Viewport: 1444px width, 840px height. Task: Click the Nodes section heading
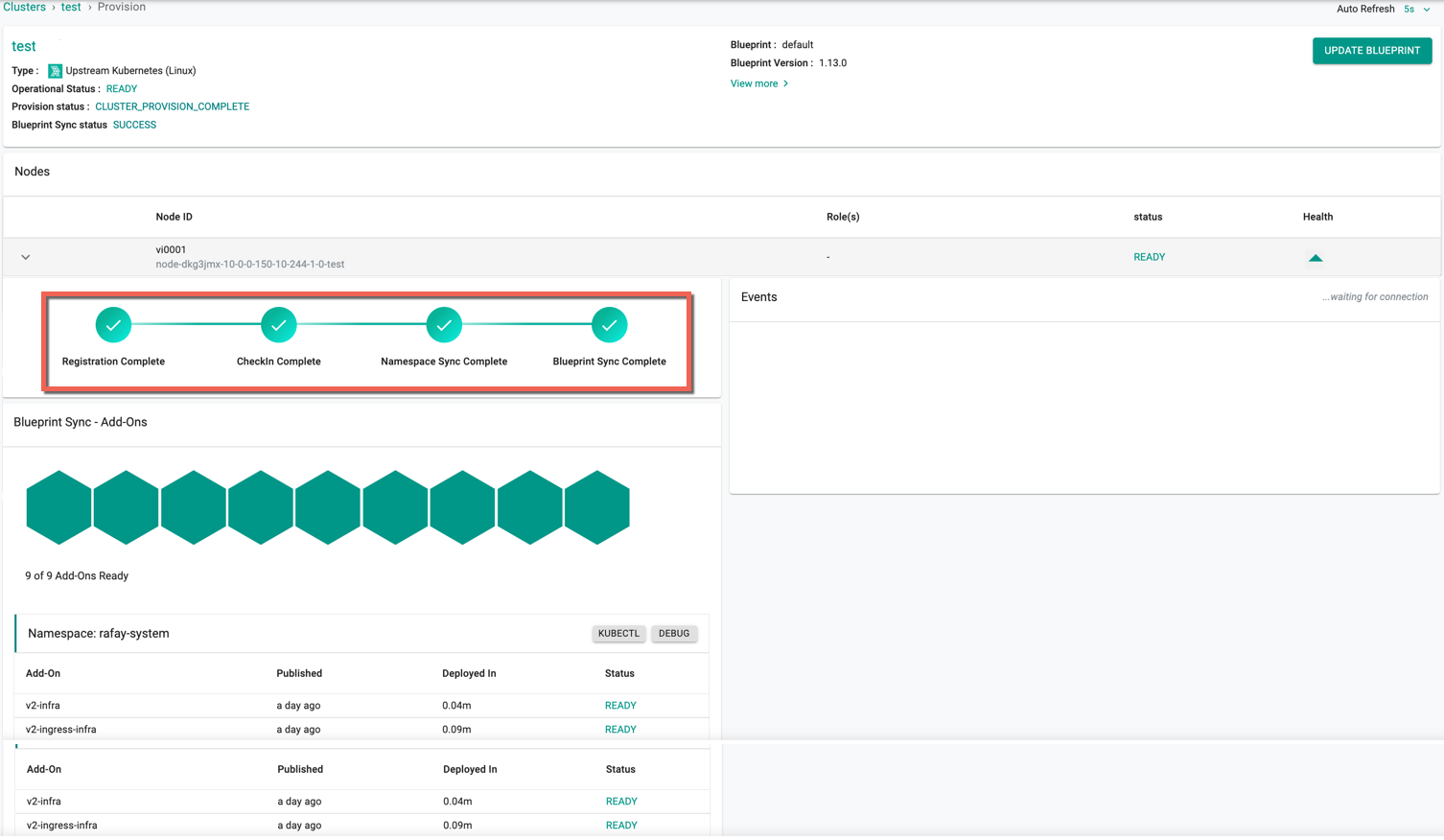pos(33,172)
